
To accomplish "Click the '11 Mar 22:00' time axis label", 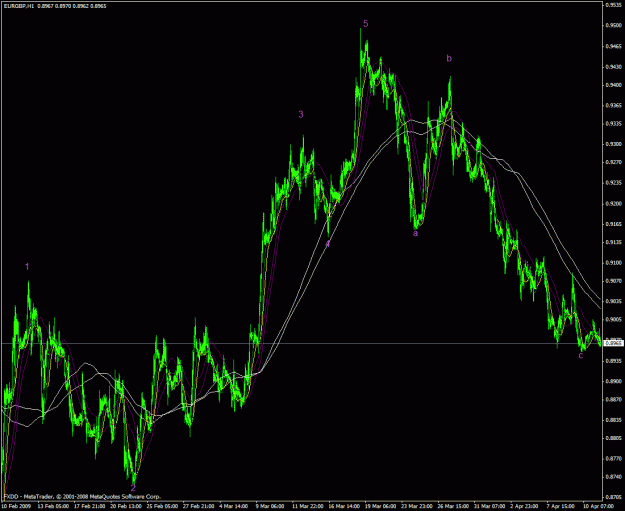I will [x=307, y=506].
